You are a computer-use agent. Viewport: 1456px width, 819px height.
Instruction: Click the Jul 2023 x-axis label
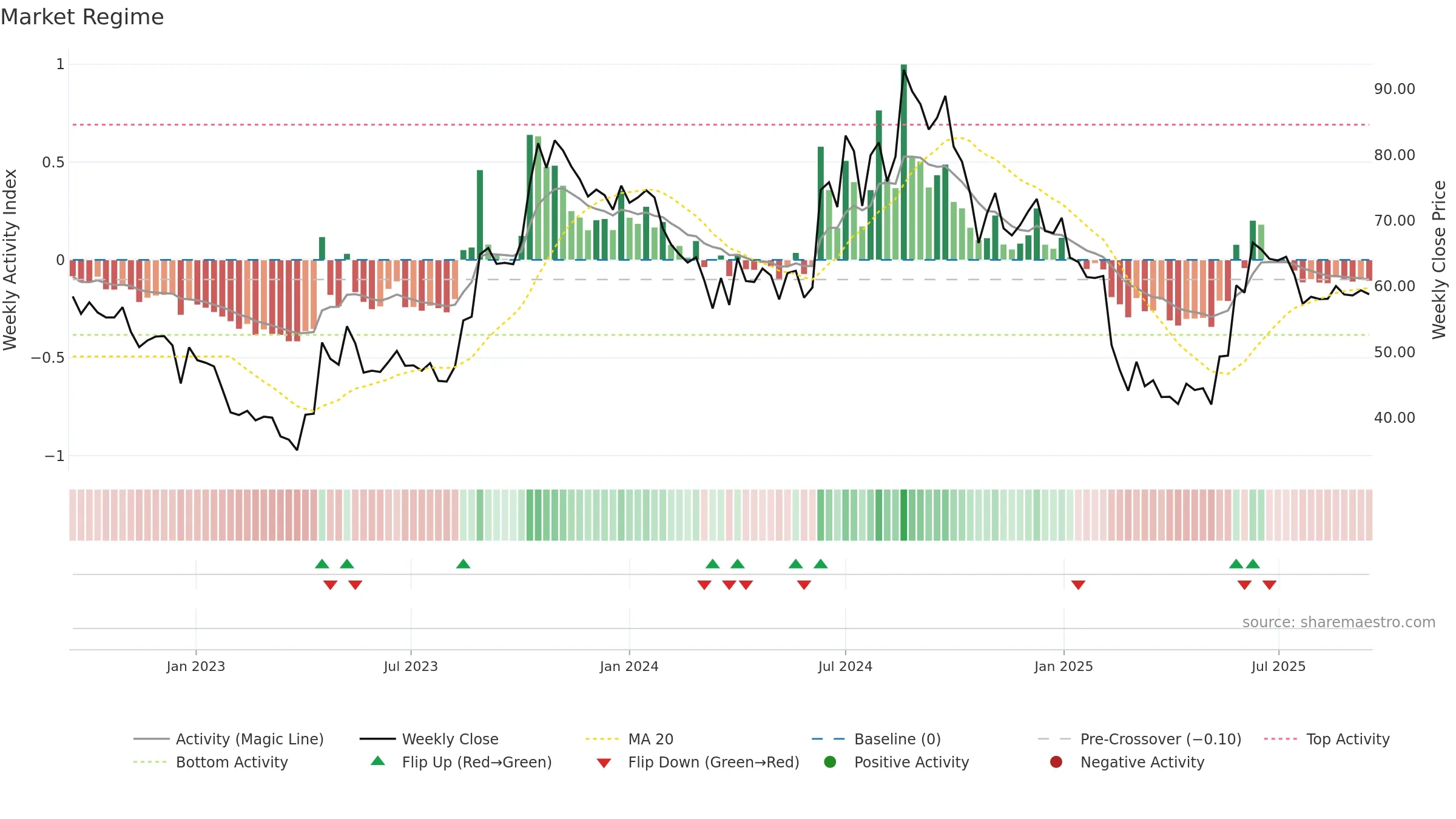(x=411, y=666)
